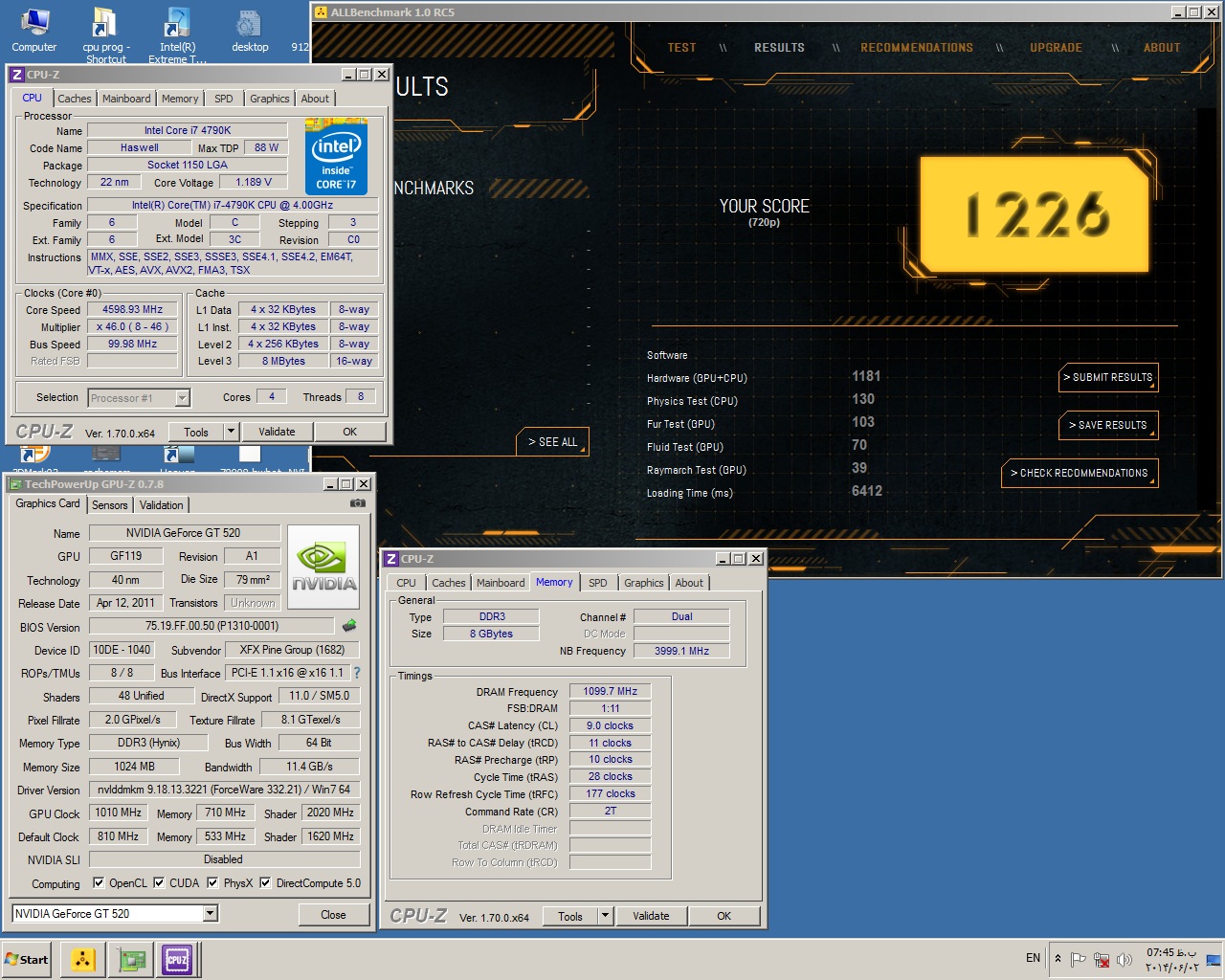
Task: Click the GPU-Z screenshot camera icon
Action: 357,503
